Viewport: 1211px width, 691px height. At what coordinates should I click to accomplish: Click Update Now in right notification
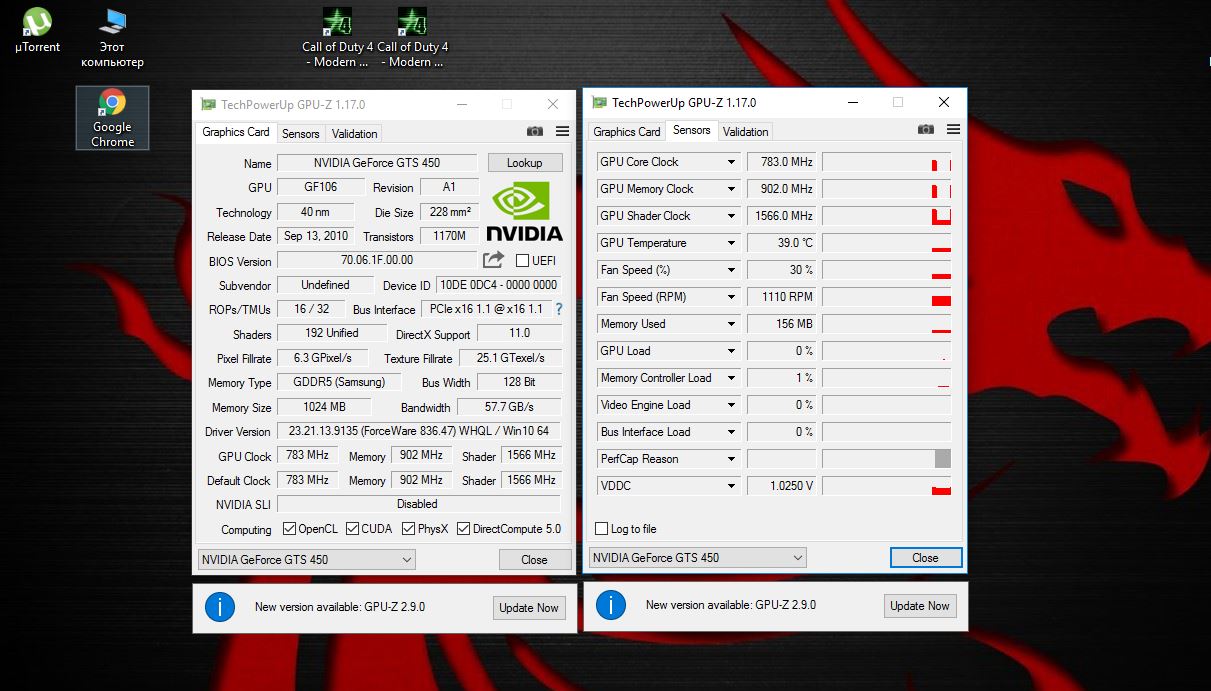tap(920, 606)
